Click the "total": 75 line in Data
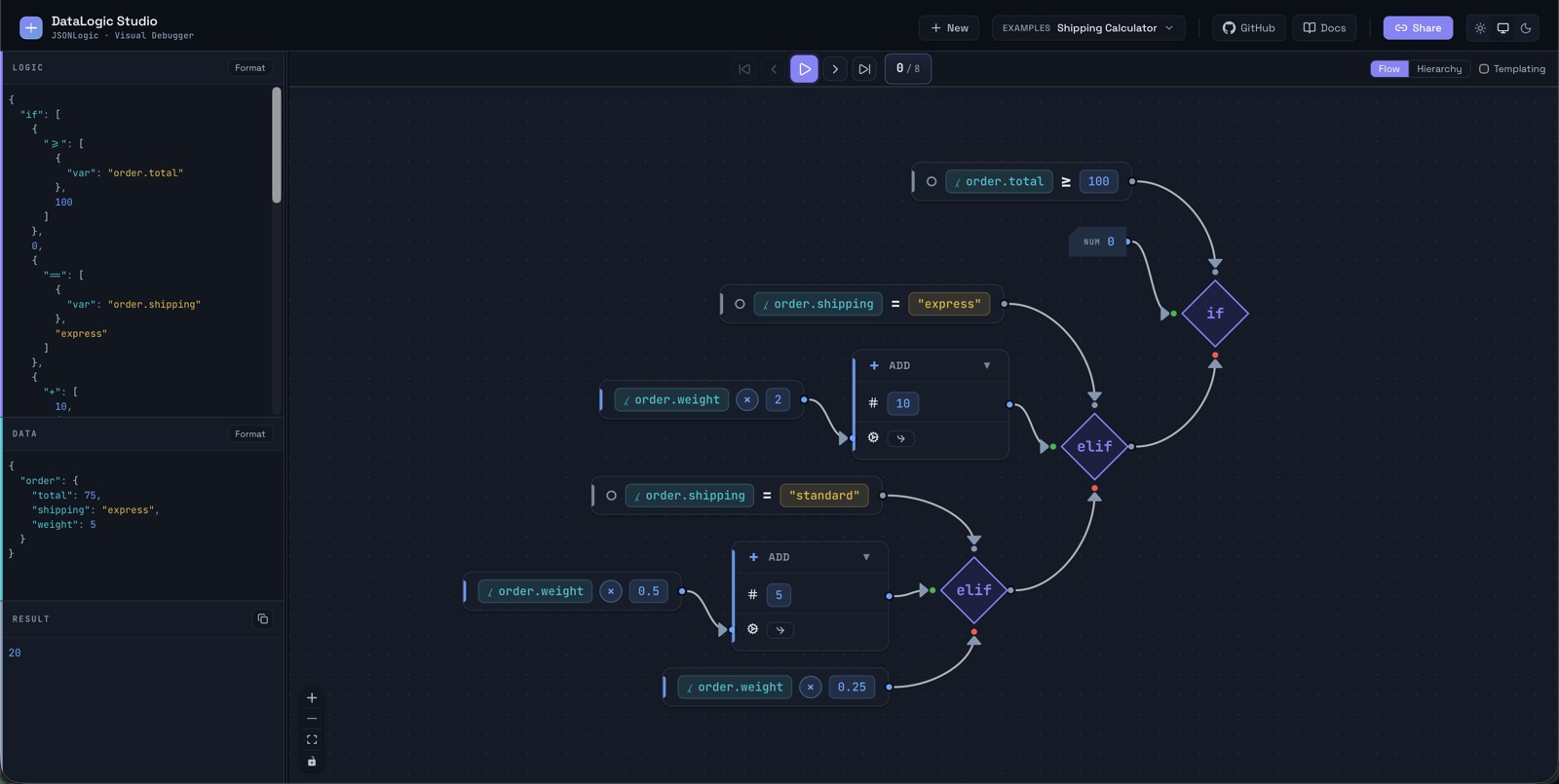Viewport: 1559px width, 784px height. (66, 496)
